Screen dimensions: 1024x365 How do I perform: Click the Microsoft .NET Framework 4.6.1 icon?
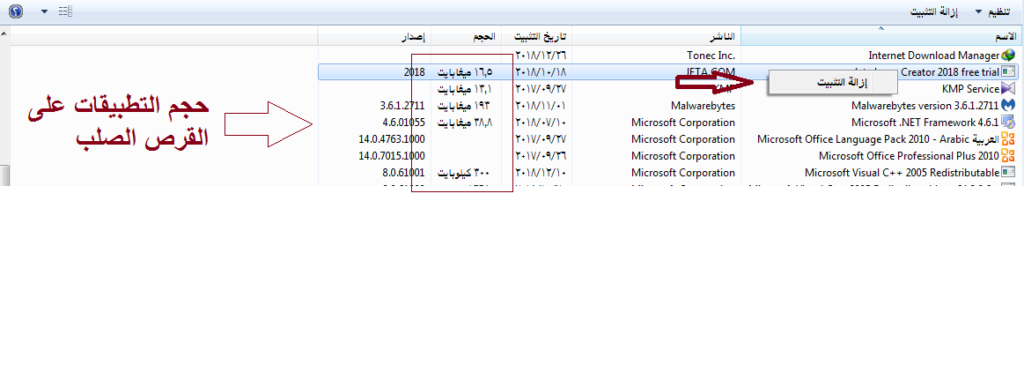point(1008,122)
